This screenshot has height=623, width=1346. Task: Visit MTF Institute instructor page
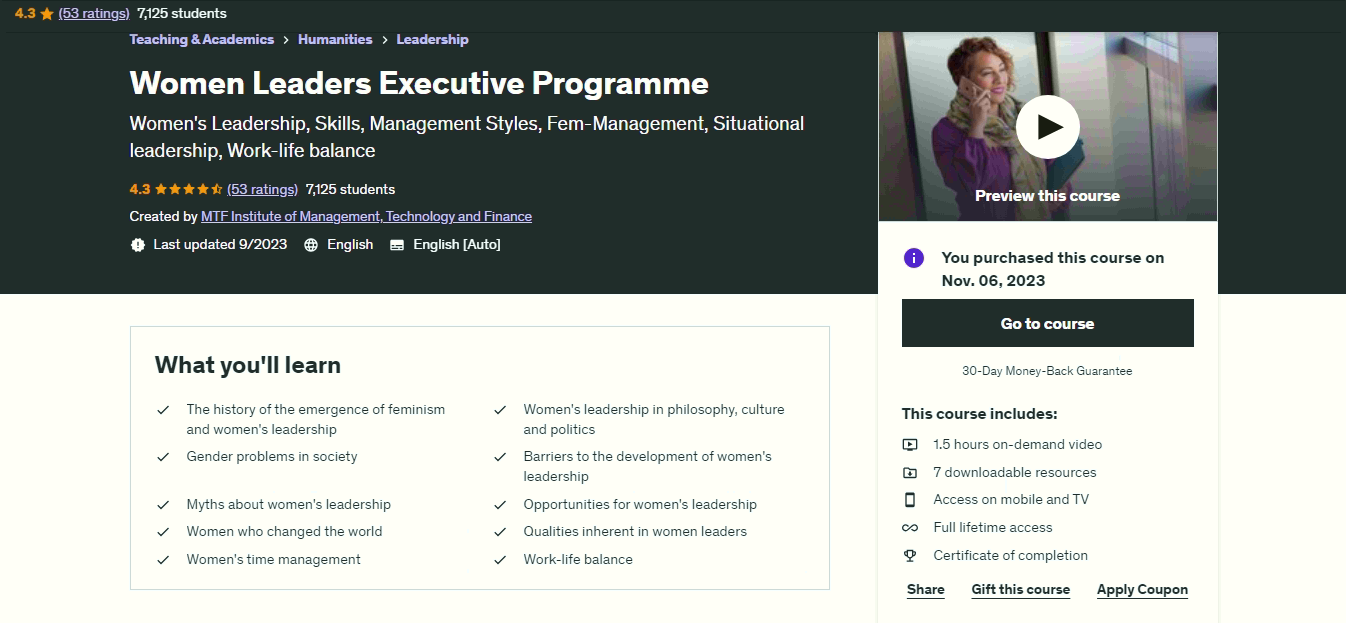pos(366,217)
